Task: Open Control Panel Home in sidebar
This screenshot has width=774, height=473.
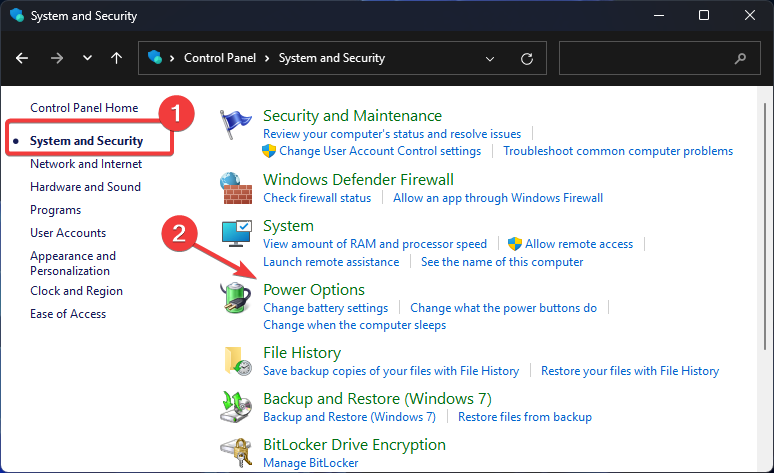Action: 84,108
